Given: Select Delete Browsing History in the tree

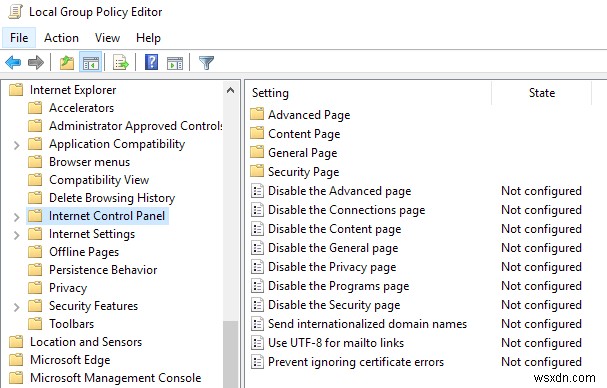Looking at the screenshot, I should [112, 198].
